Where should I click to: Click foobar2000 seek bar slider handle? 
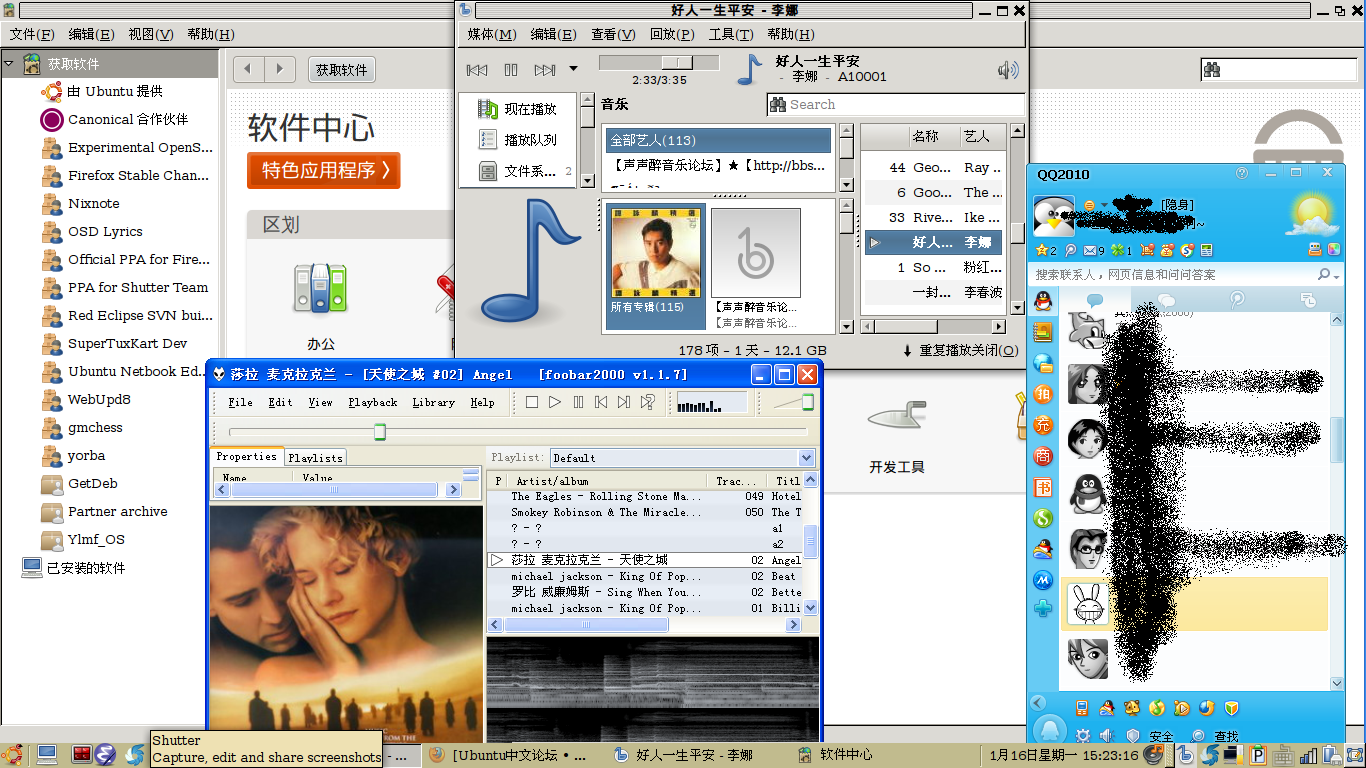pyautogui.click(x=380, y=431)
